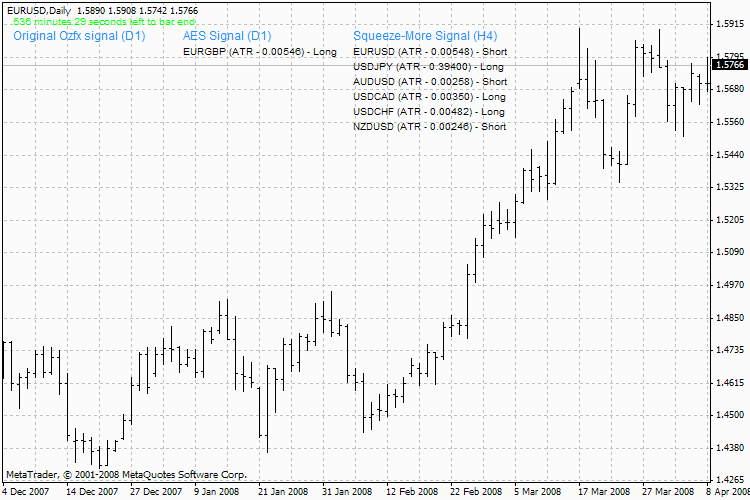Screen dimensions: 750x500
Task: Select the USDCAD Long signal line
Action: click(429, 97)
